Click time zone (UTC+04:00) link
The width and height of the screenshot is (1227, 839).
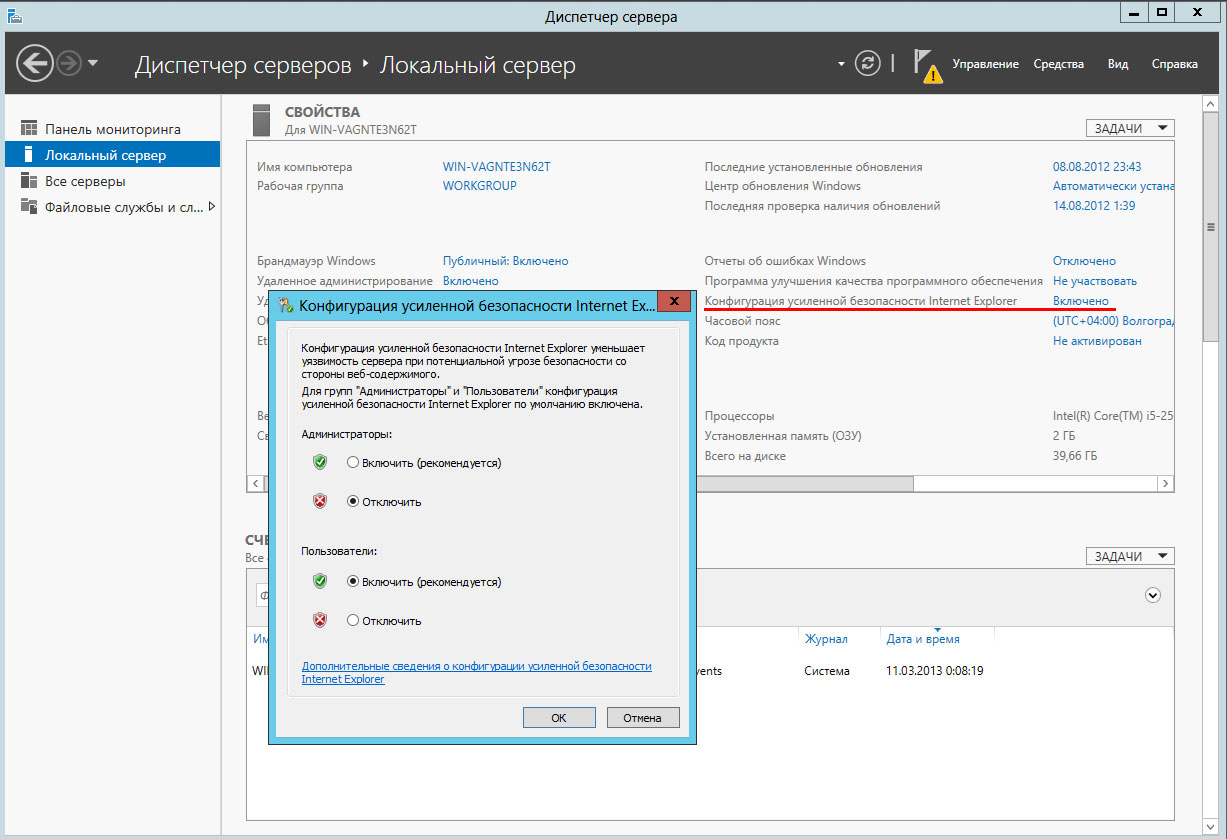[1113, 321]
